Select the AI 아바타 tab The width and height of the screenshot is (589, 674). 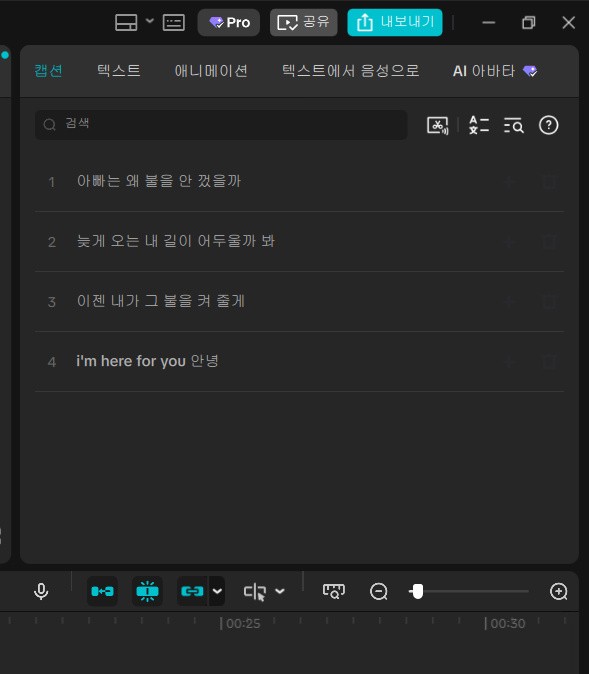pyautogui.click(x=495, y=70)
